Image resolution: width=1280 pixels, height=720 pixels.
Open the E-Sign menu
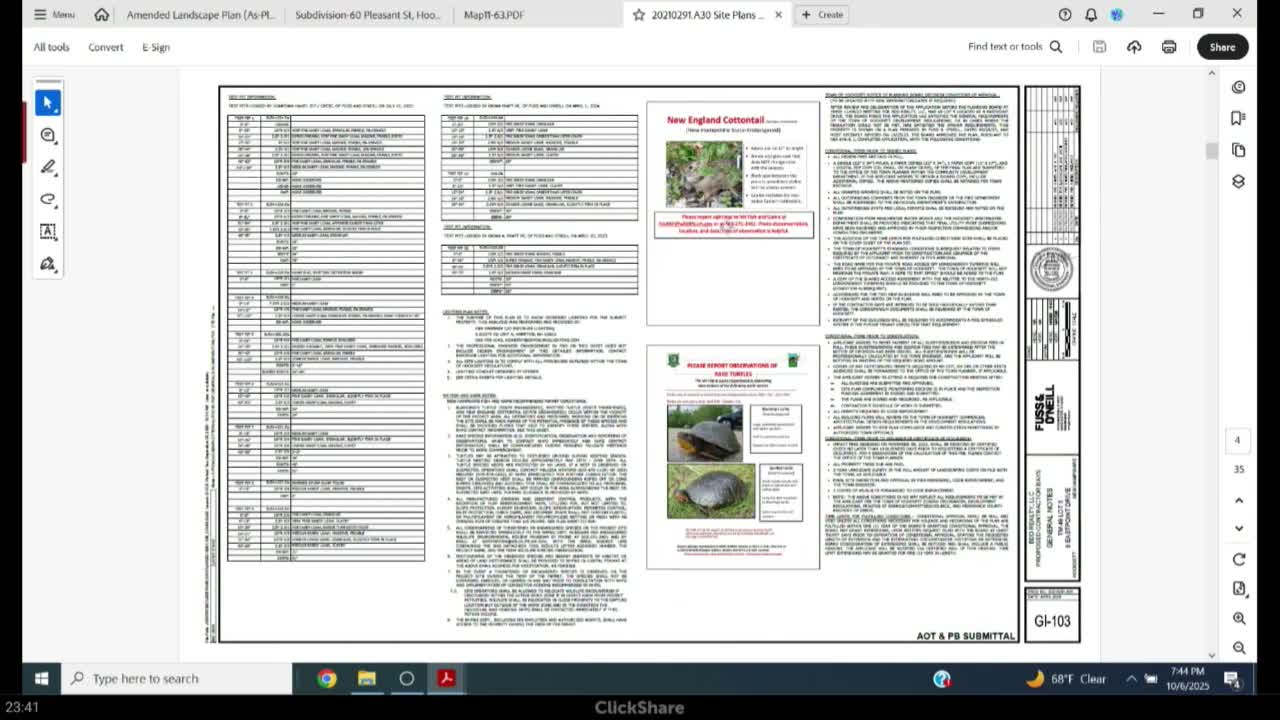[156, 47]
